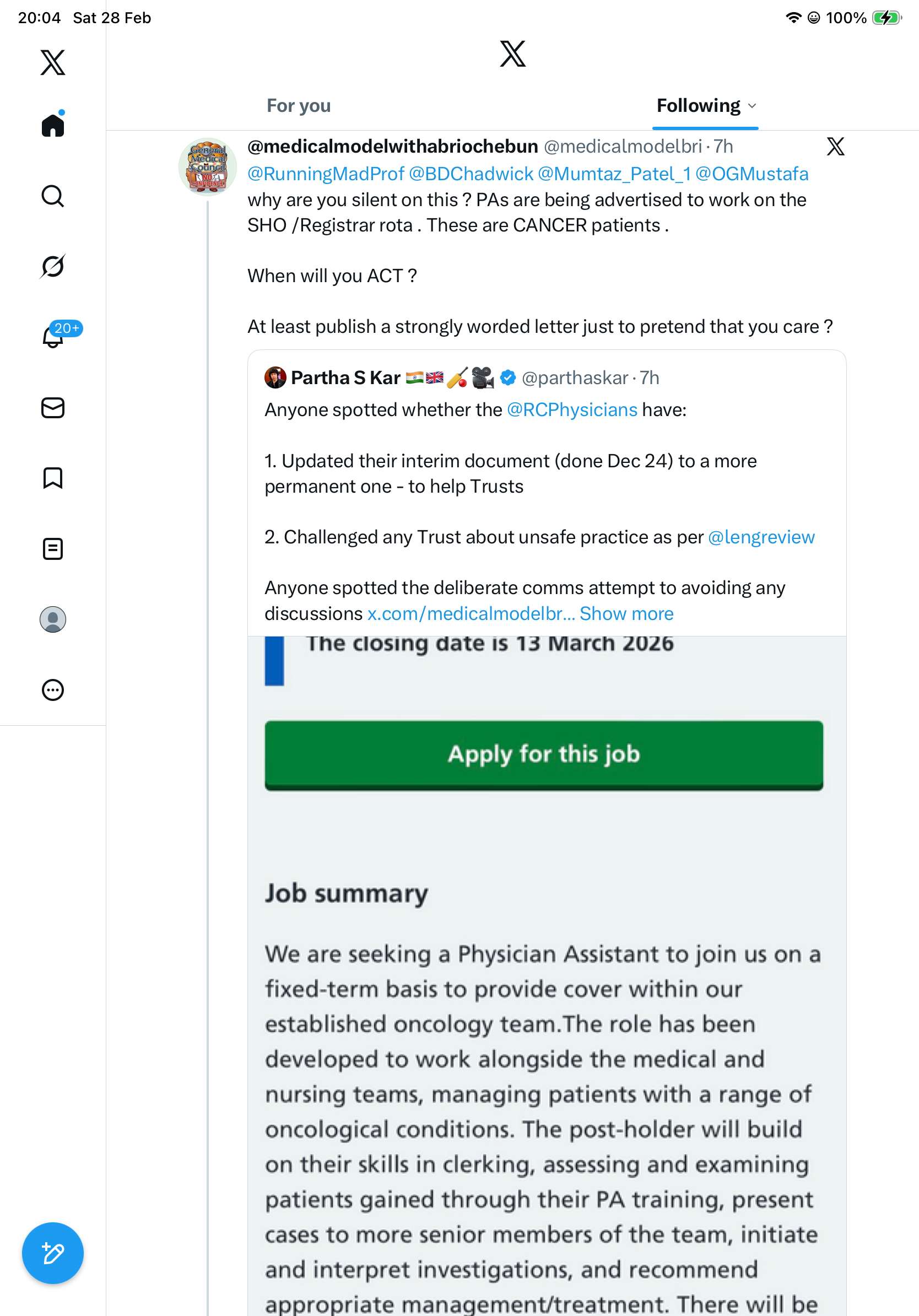
Task: Open Grok from the sidebar
Action: click(53, 266)
